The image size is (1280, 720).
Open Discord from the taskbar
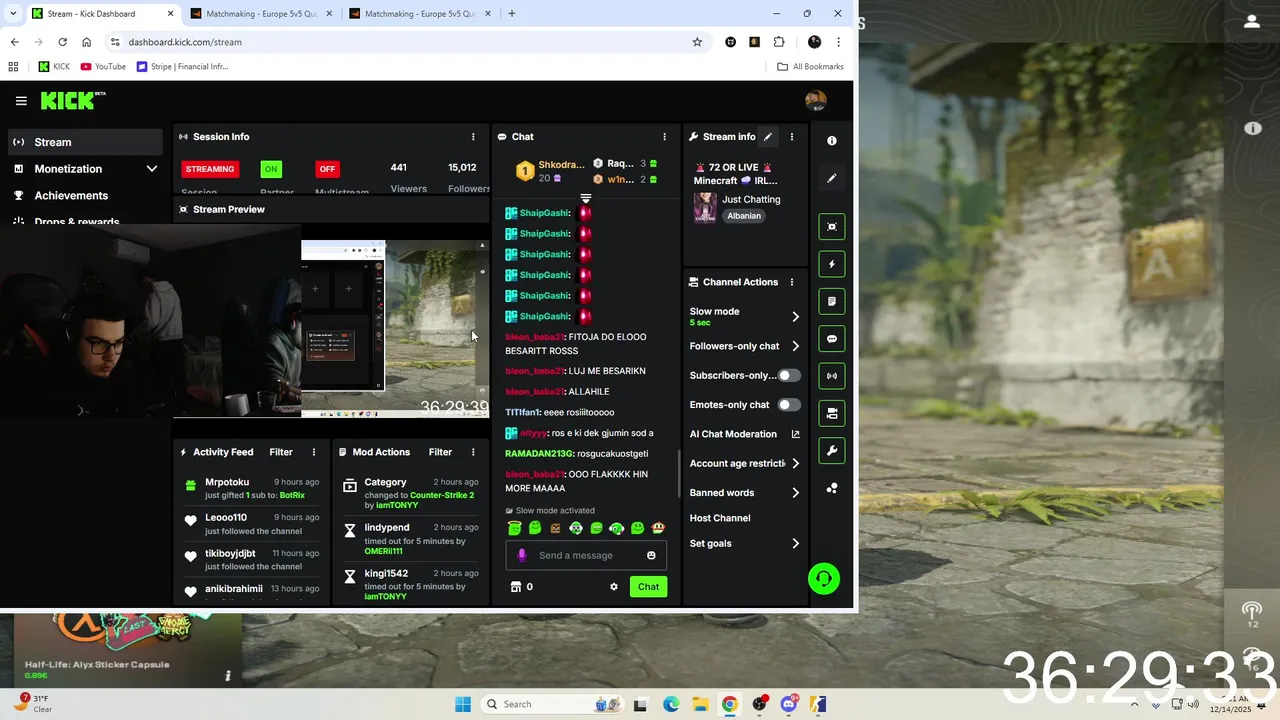789,704
